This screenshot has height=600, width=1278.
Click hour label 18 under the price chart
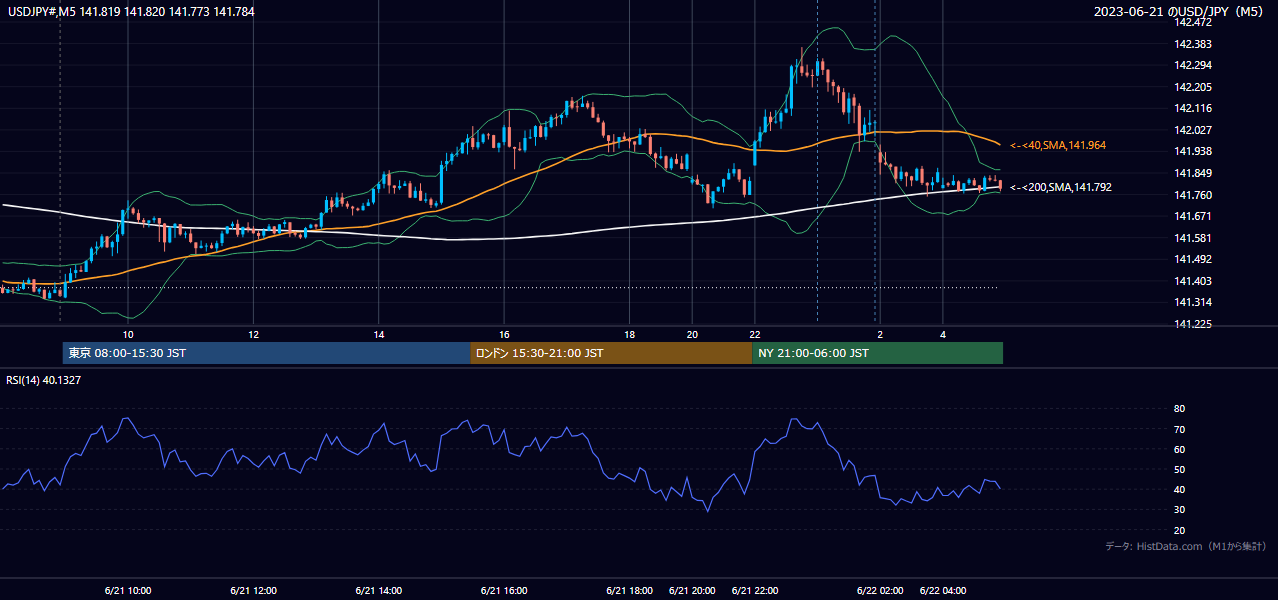(x=630, y=334)
